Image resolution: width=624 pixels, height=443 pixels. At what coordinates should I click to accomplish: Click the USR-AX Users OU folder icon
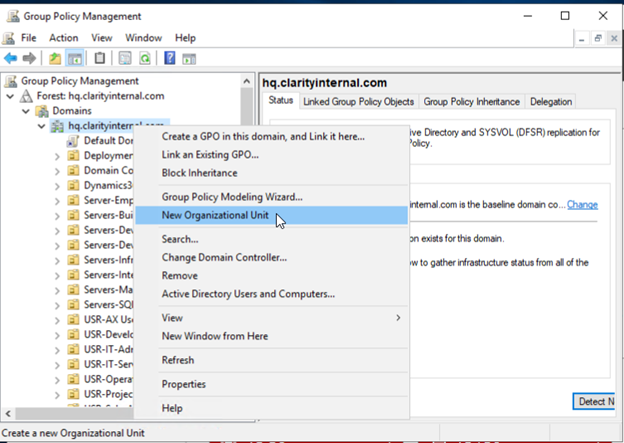(x=73, y=320)
